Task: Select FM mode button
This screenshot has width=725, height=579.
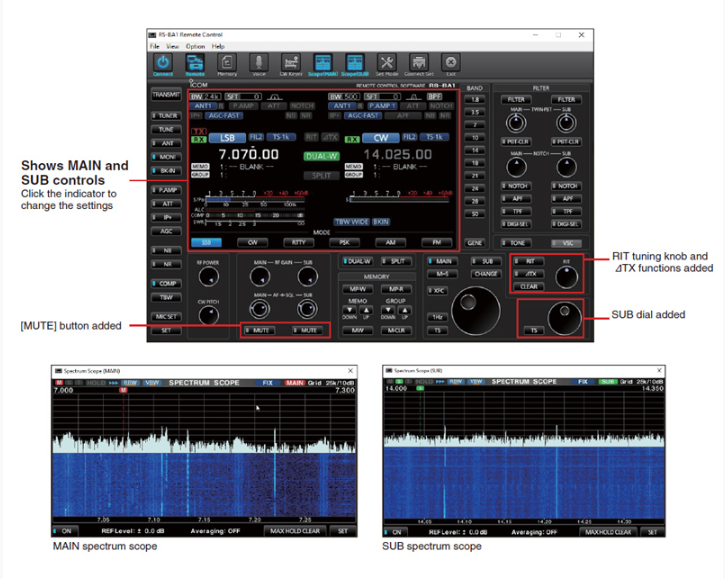Action: [436, 242]
